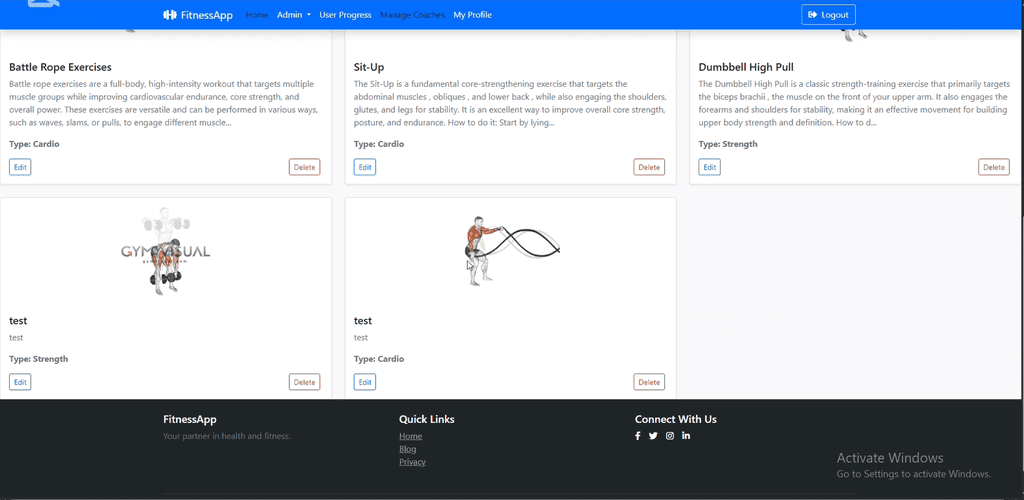Screen dimensions: 1024x500
Task: Click 'Your partner in health and fitness.' text
Action: (x=227, y=436)
